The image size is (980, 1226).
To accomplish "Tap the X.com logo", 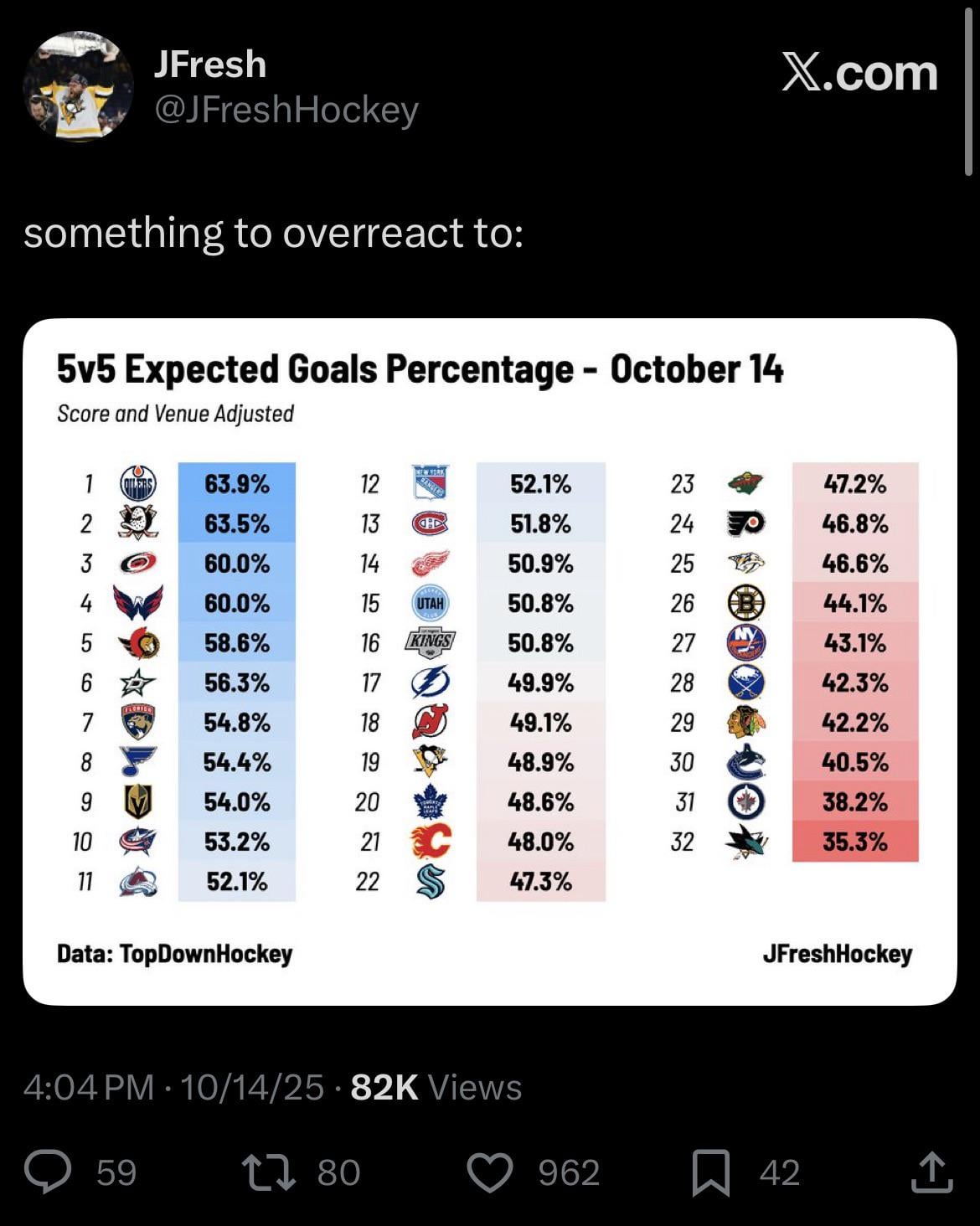I will pos(859,73).
